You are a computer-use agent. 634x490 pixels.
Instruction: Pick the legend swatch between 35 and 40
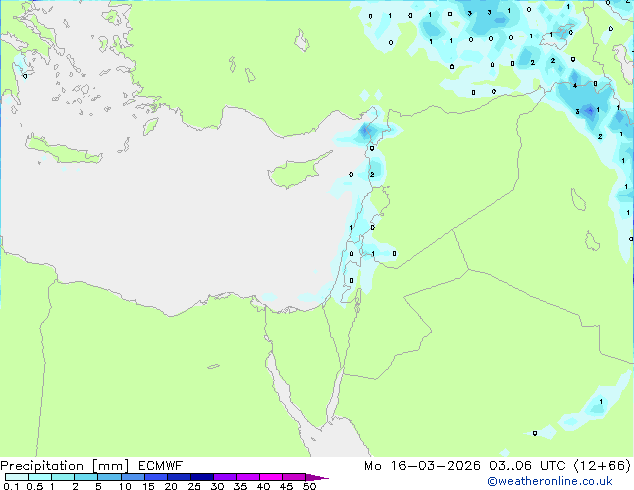click(247, 477)
